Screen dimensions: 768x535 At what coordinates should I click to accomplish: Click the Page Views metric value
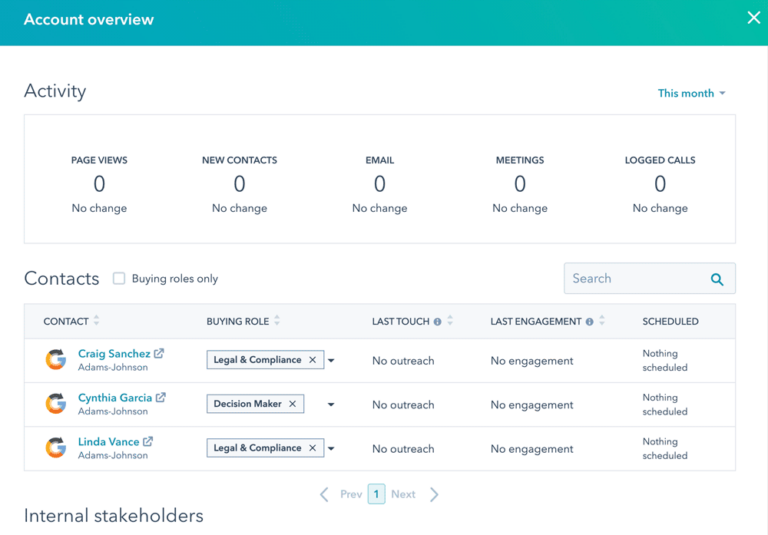[99, 184]
